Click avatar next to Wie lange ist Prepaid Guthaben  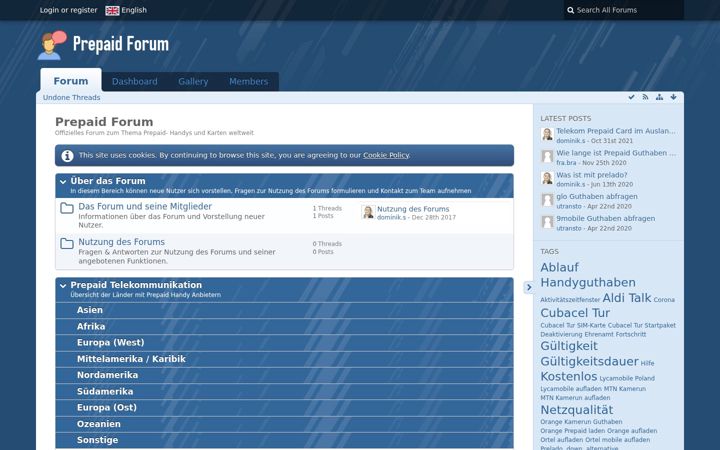547,157
